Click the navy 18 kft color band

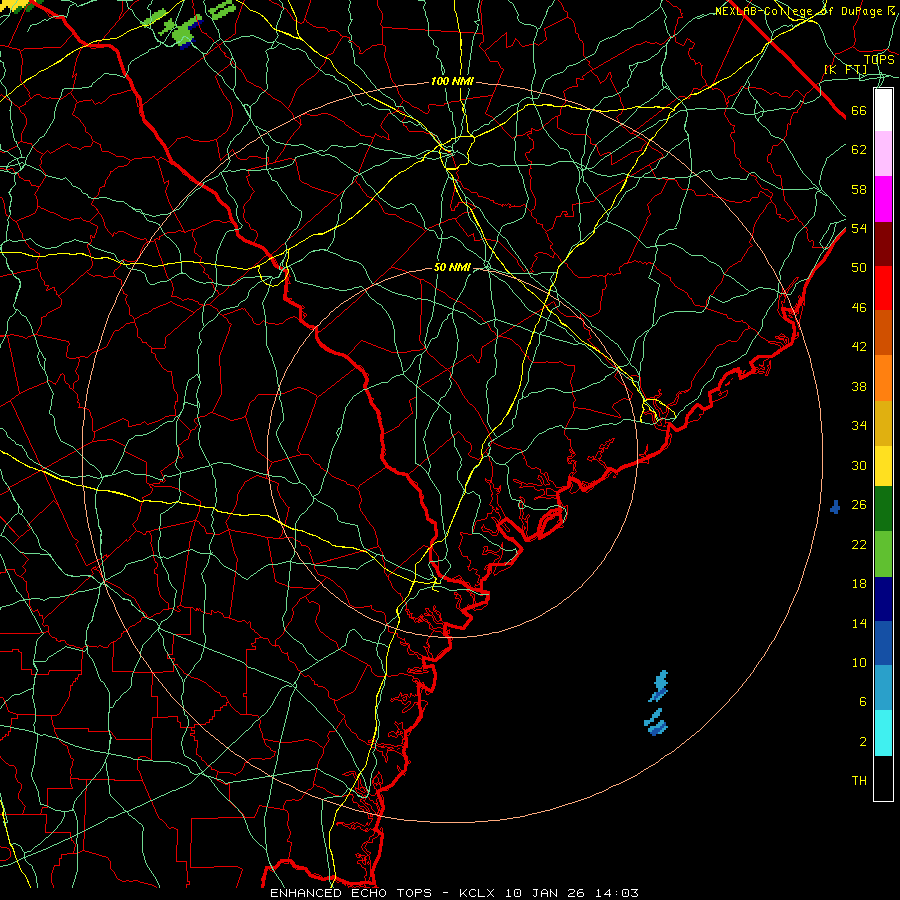tap(883, 599)
